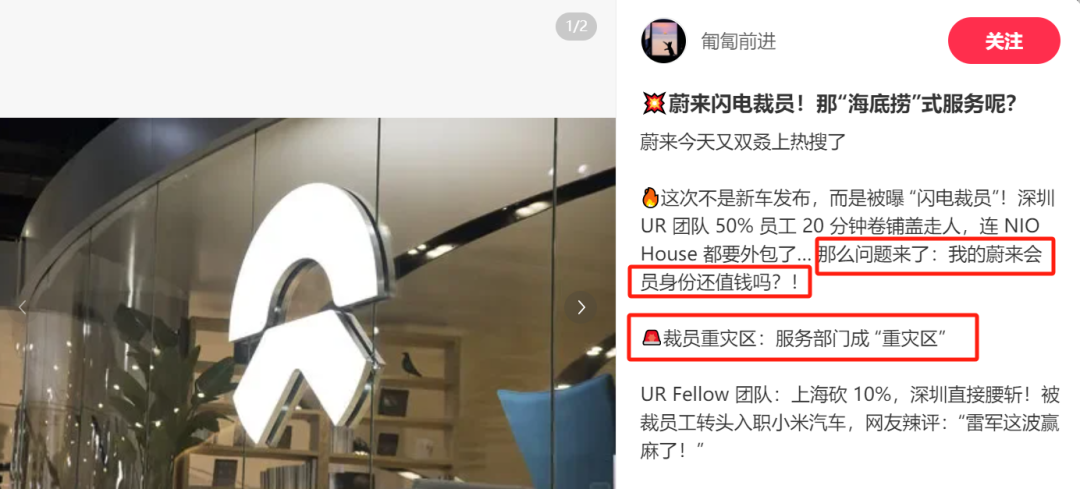
Task: Click the boxed text 员身份还值钱吗？！
Action: (x=720, y=284)
